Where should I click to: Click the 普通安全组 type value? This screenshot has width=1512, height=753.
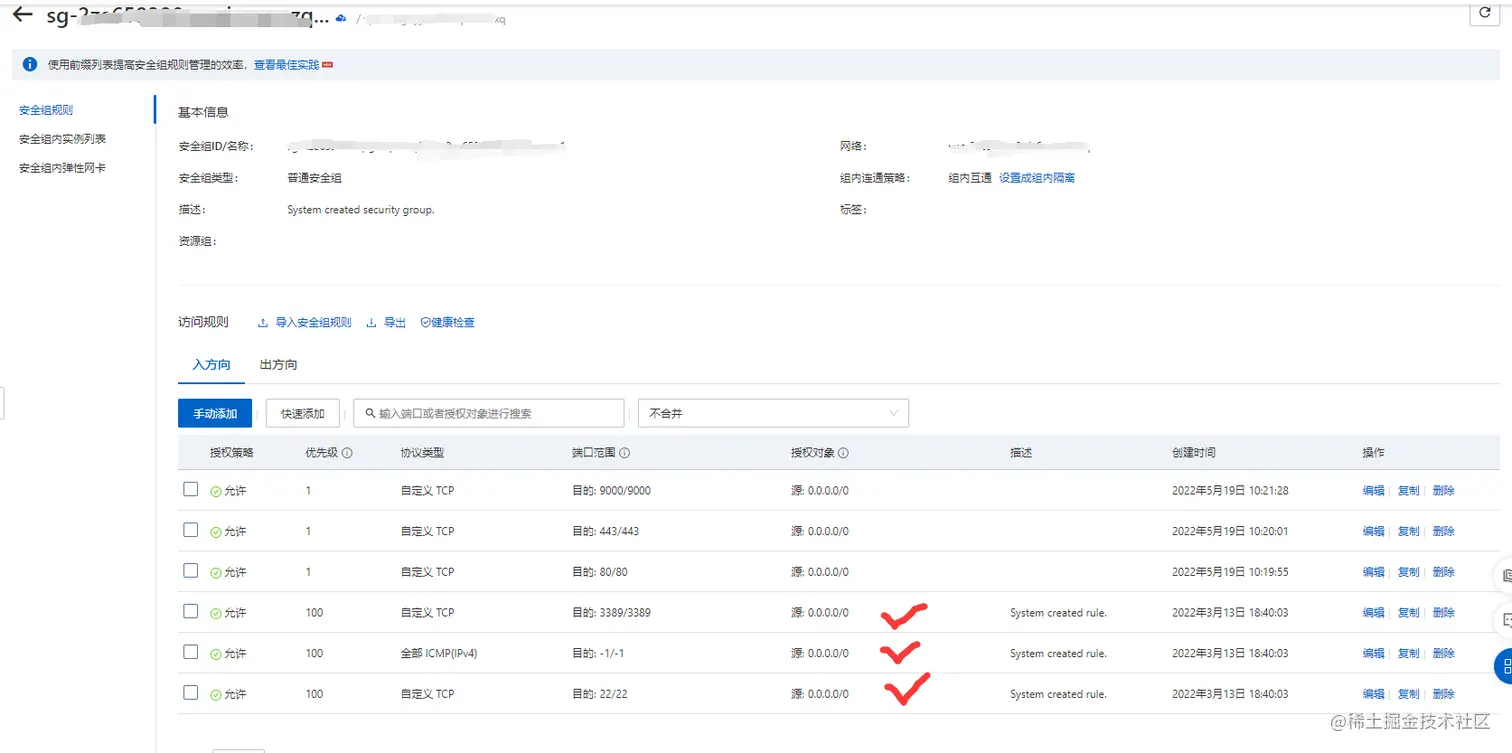point(314,178)
